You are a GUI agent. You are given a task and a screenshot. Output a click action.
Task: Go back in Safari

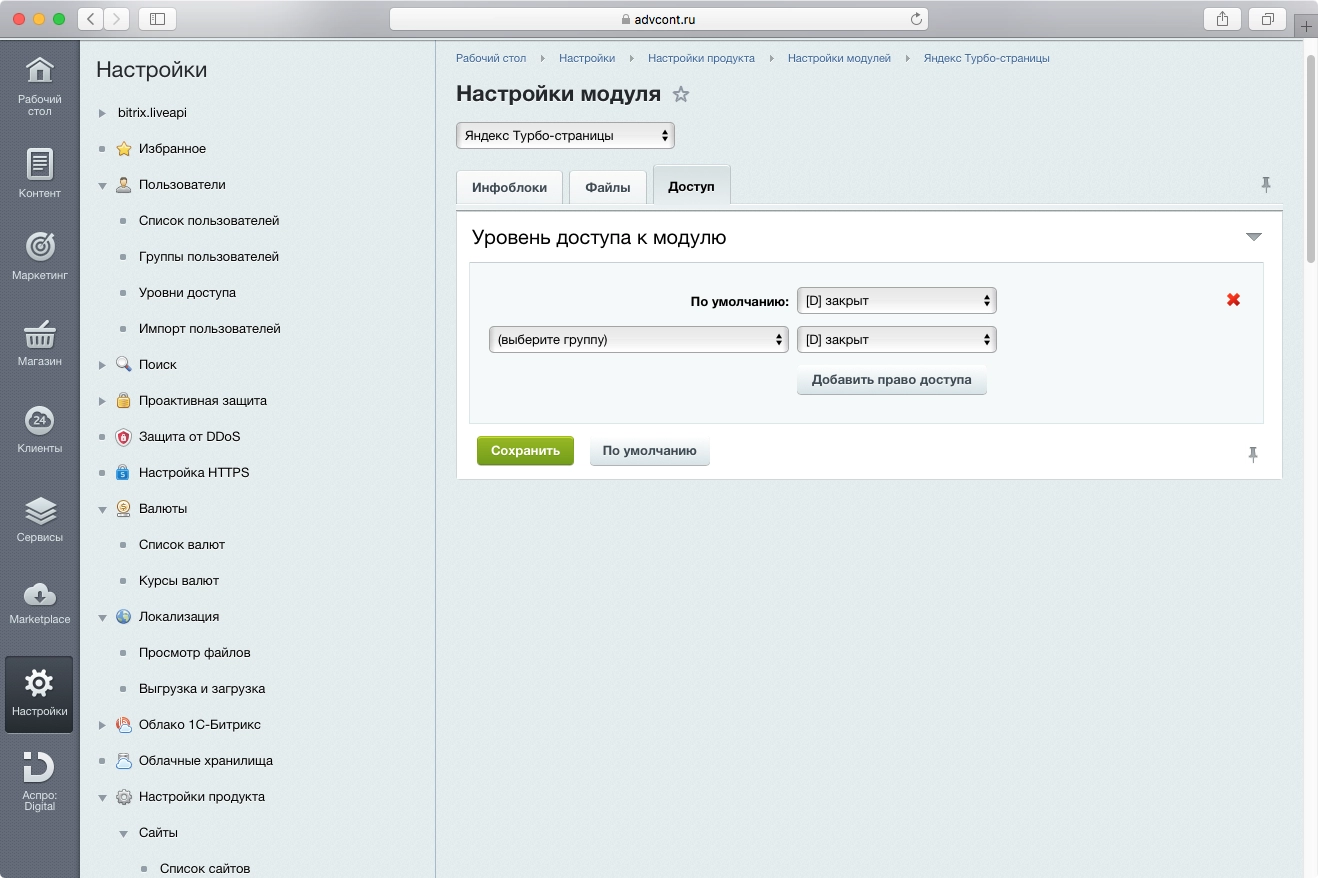pos(91,19)
